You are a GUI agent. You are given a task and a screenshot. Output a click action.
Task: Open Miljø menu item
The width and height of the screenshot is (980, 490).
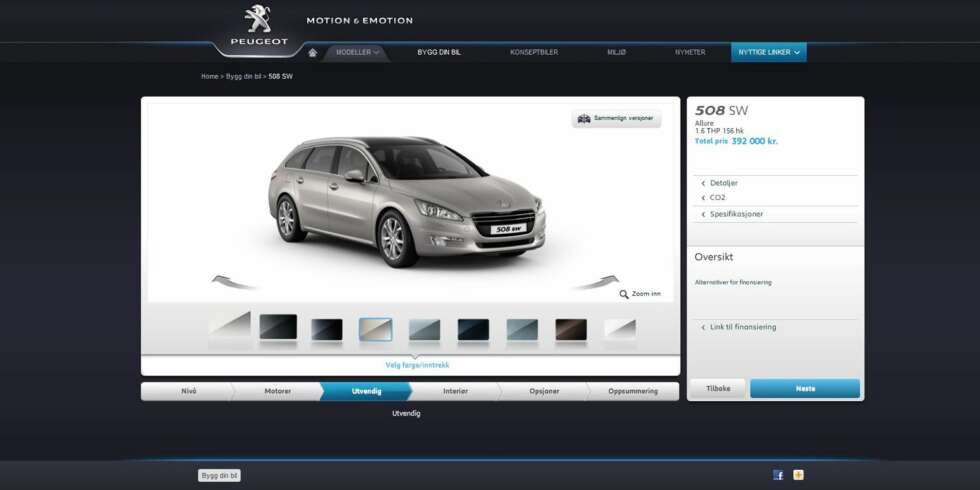point(616,52)
